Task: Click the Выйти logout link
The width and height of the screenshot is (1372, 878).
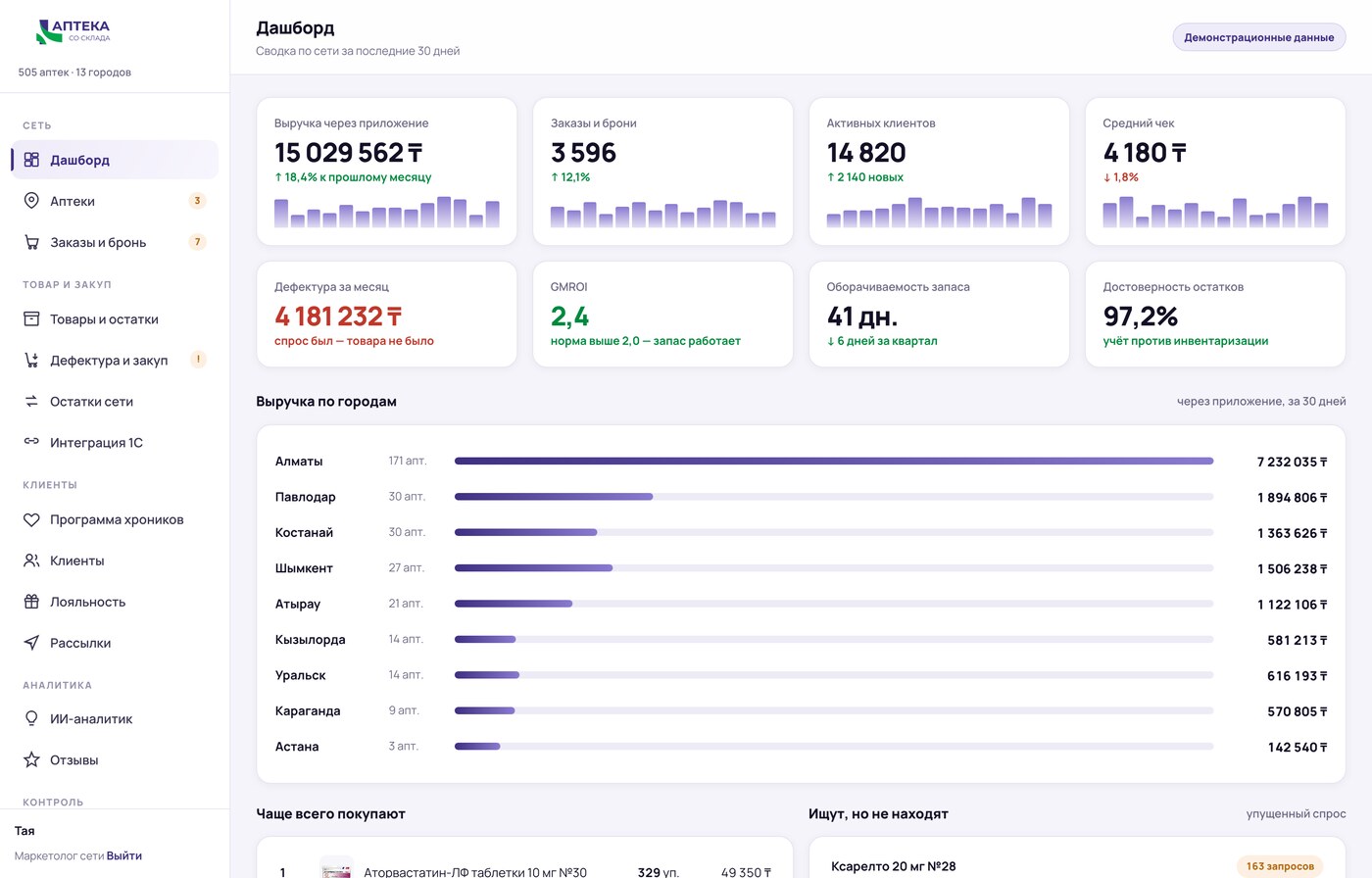Action: (124, 855)
